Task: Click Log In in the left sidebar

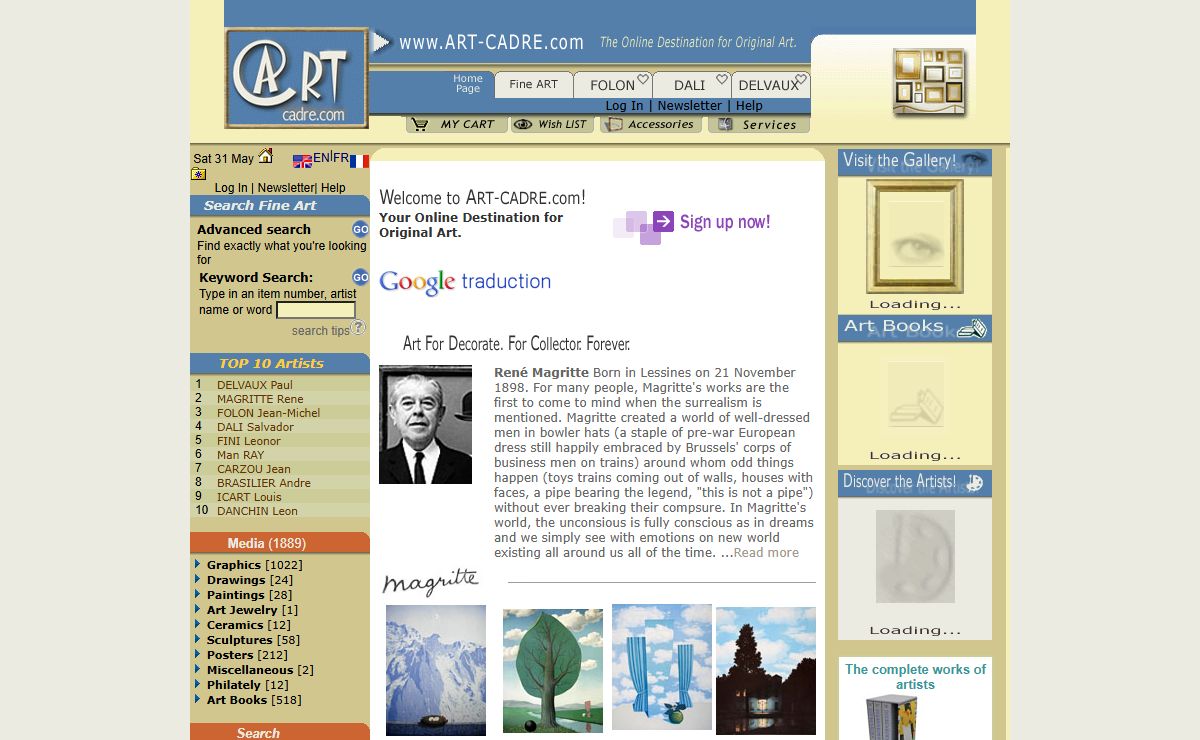Action: [x=231, y=188]
